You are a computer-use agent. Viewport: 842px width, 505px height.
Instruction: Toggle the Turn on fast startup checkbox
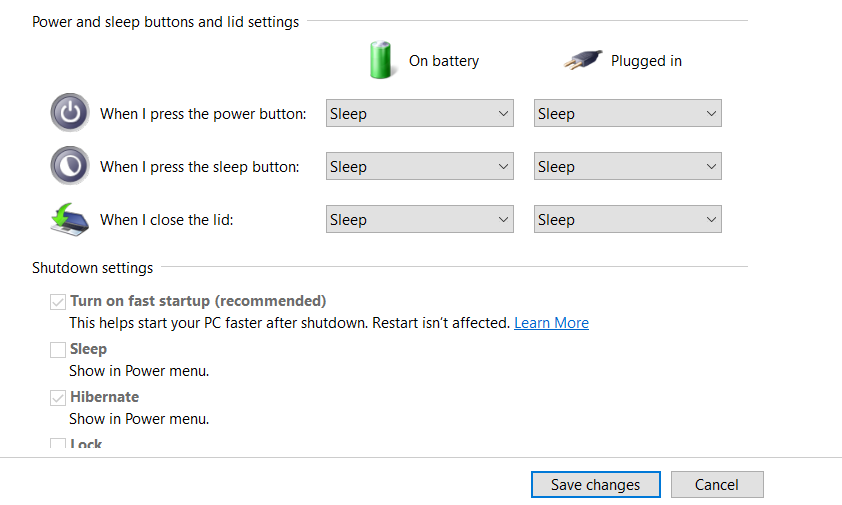coord(58,301)
